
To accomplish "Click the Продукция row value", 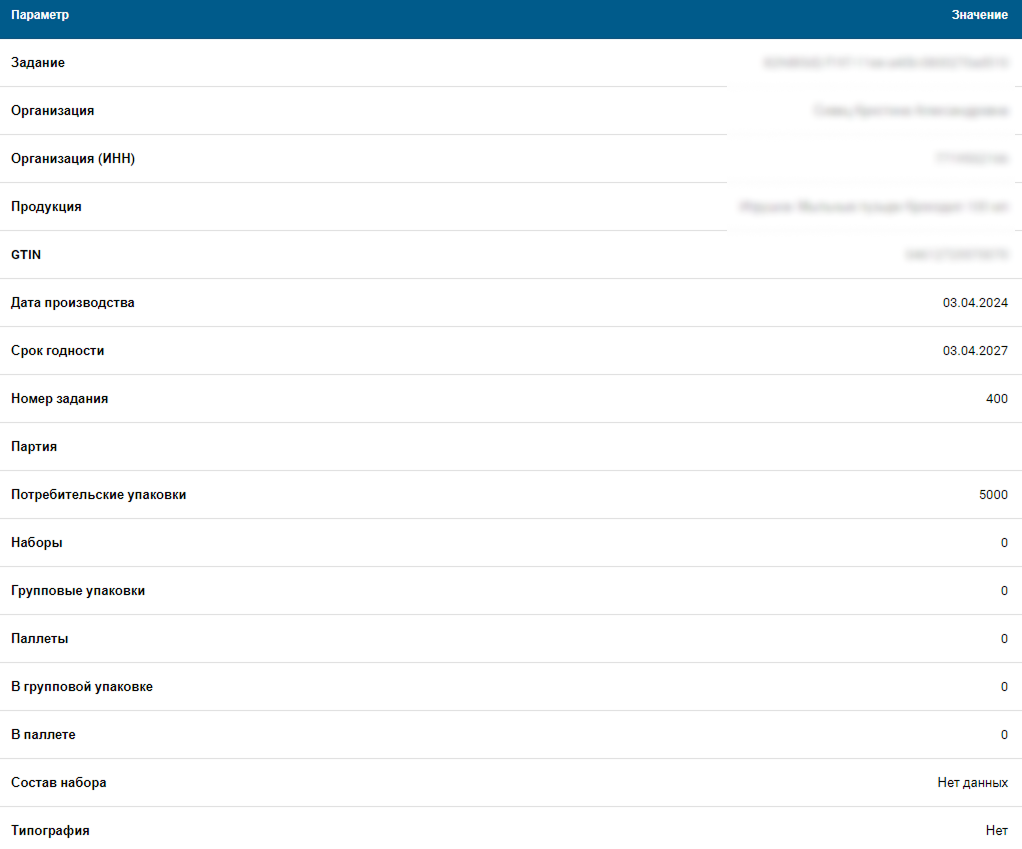I will point(920,207).
